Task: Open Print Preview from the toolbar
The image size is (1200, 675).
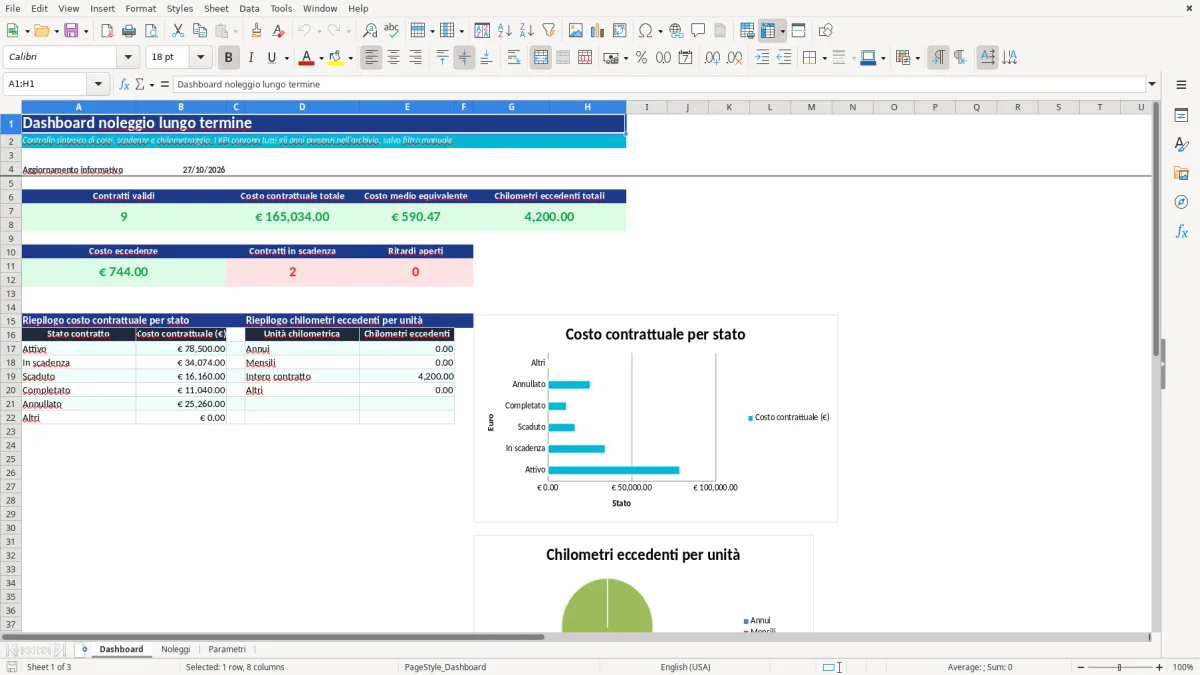Action: coord(151,31)
